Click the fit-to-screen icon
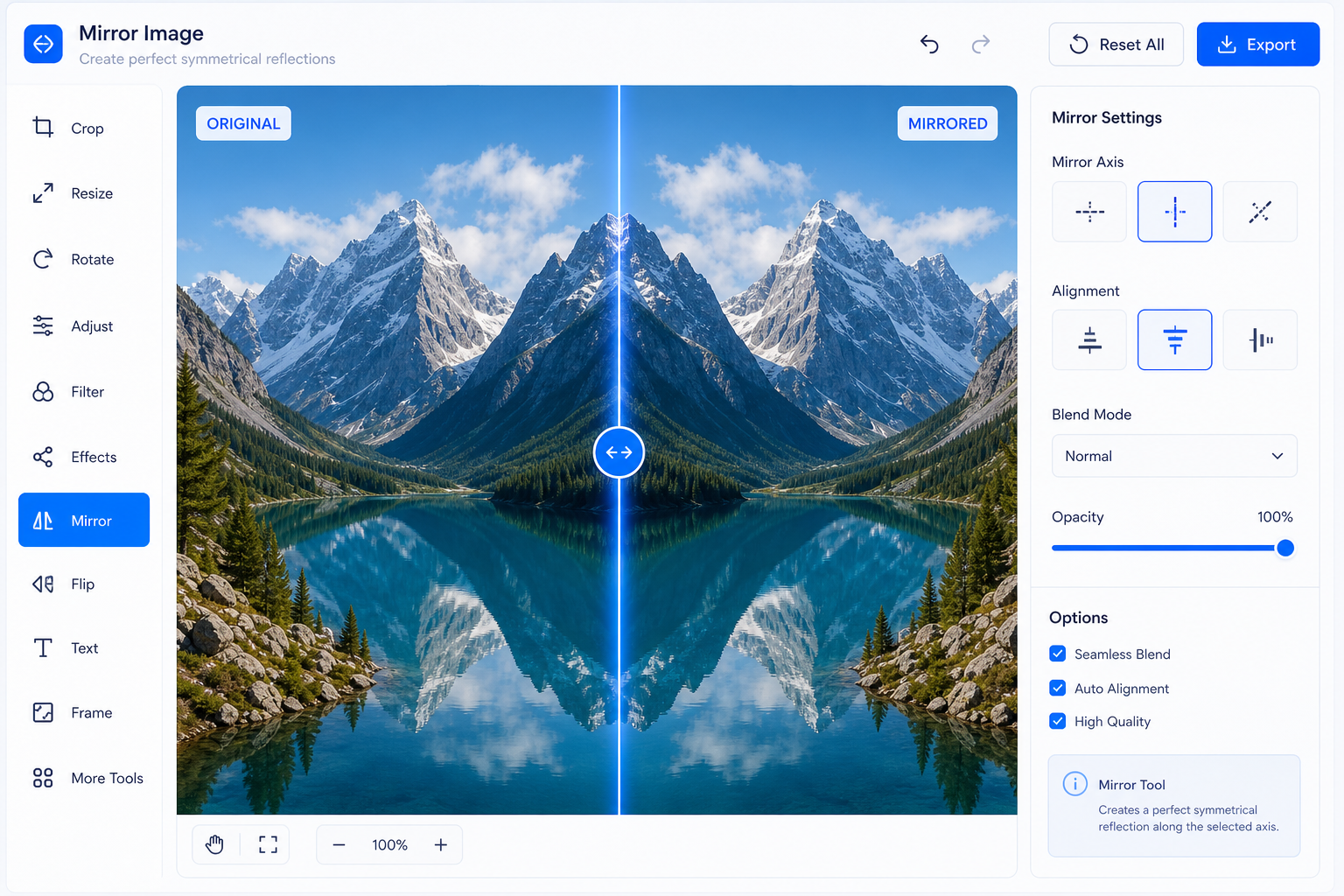1344x896 pixels. 268,844
